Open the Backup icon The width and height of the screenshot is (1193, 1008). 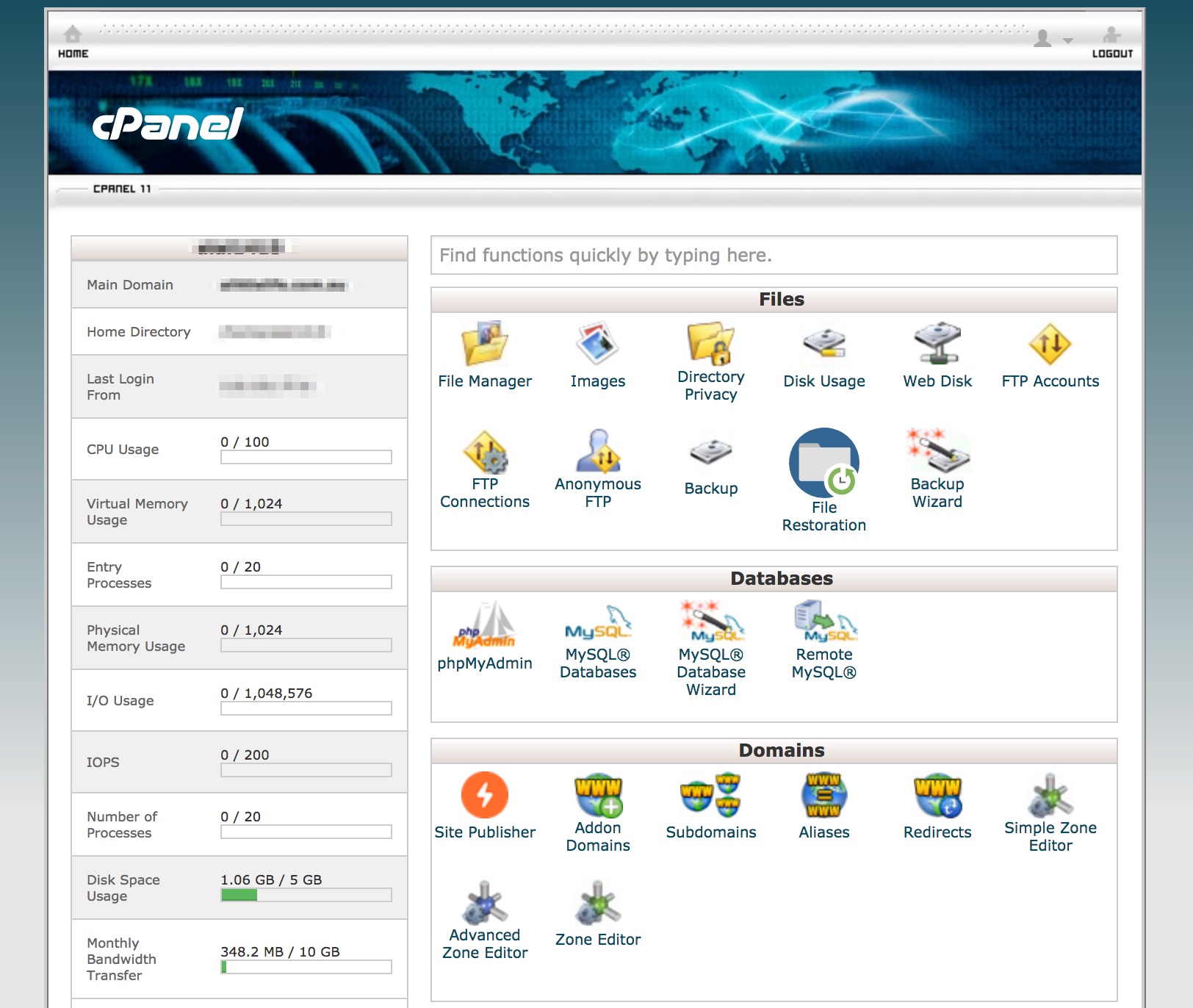711,452
